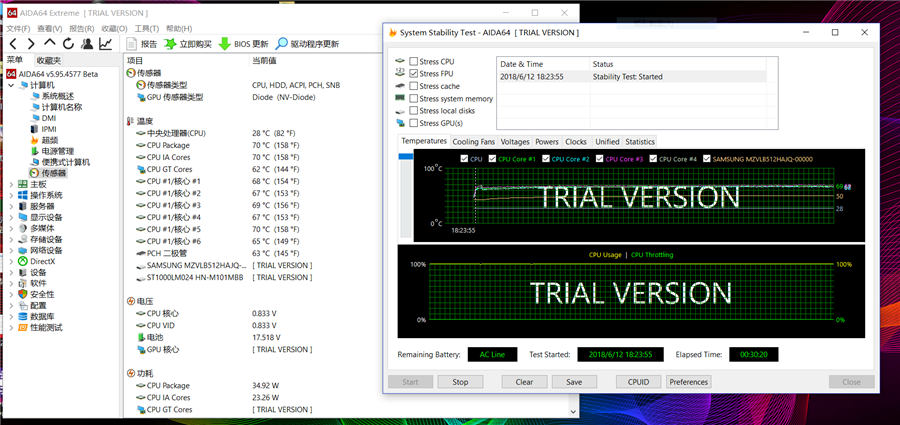Expand the 配置 configuration tree node

click(11, 306)
